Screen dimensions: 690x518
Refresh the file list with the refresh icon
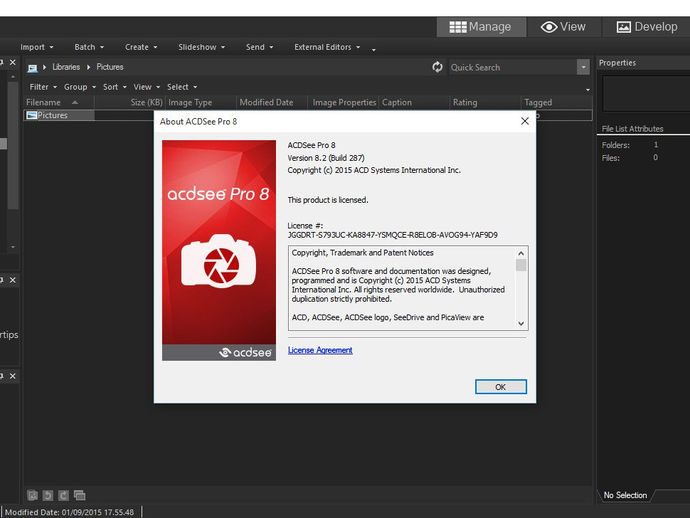(437, 67)
